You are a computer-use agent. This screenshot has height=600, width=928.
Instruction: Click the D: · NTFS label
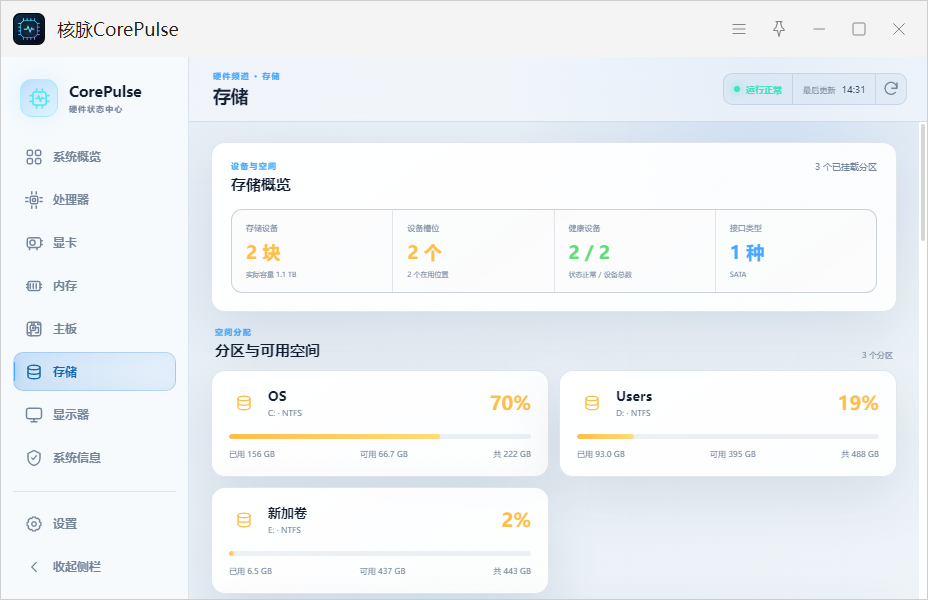633,413
